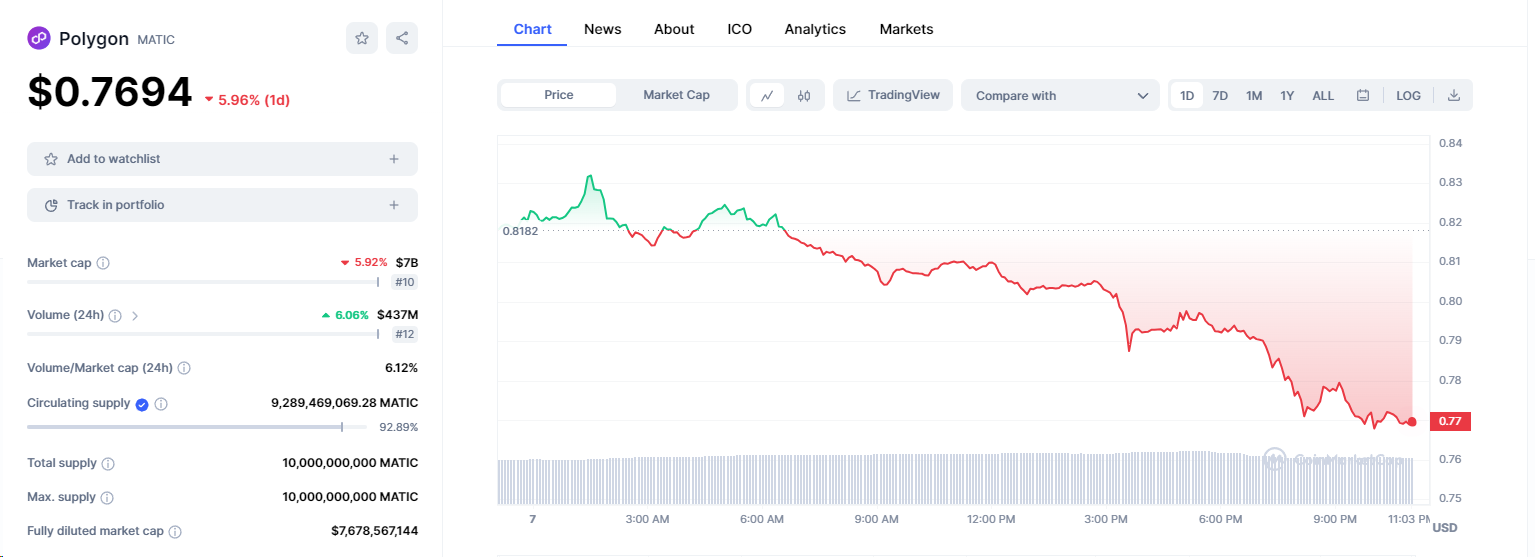Set chart range to 1Y
This screenshot has width=1535, height=557.
pyautogui.click(x=1288, y=96)
